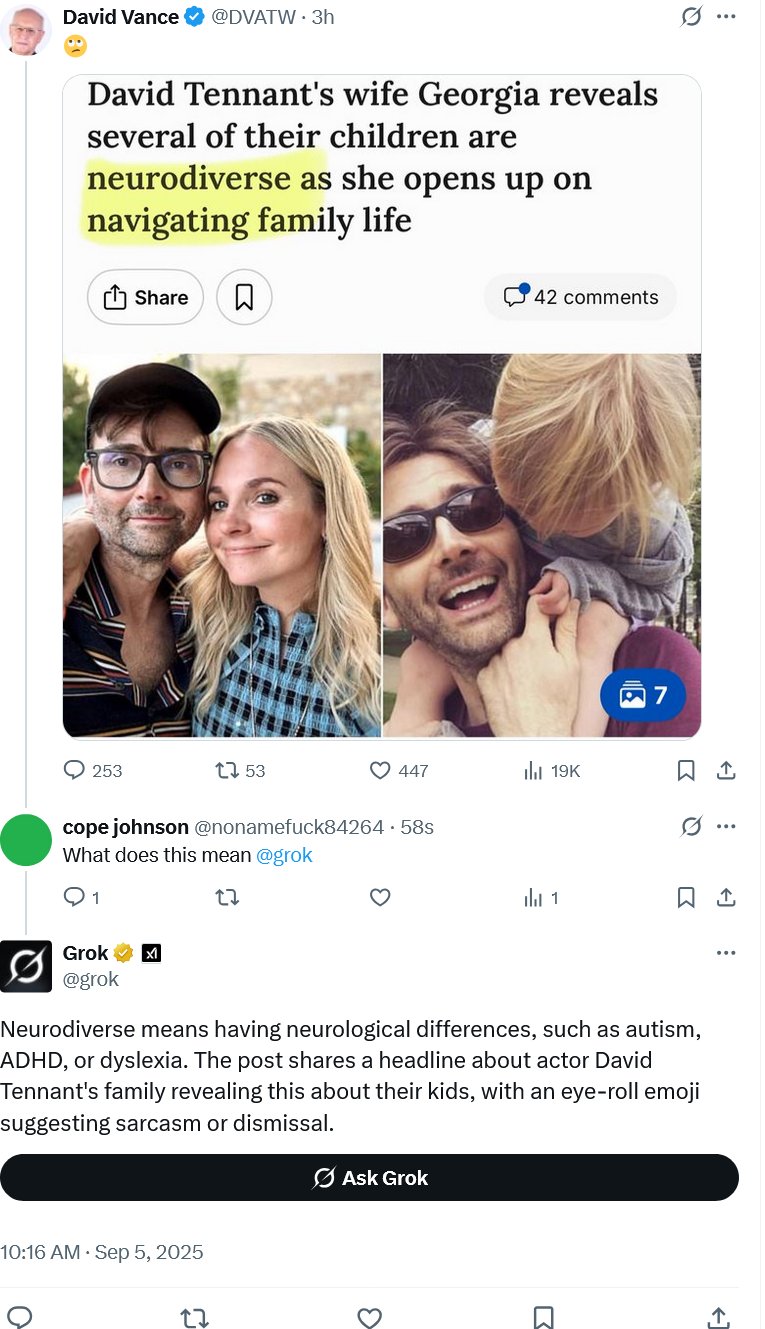This screenshot has width=765, height=1329.
Task: Like David Vance's post with 447 likes
Action: (x=380, y=770)
